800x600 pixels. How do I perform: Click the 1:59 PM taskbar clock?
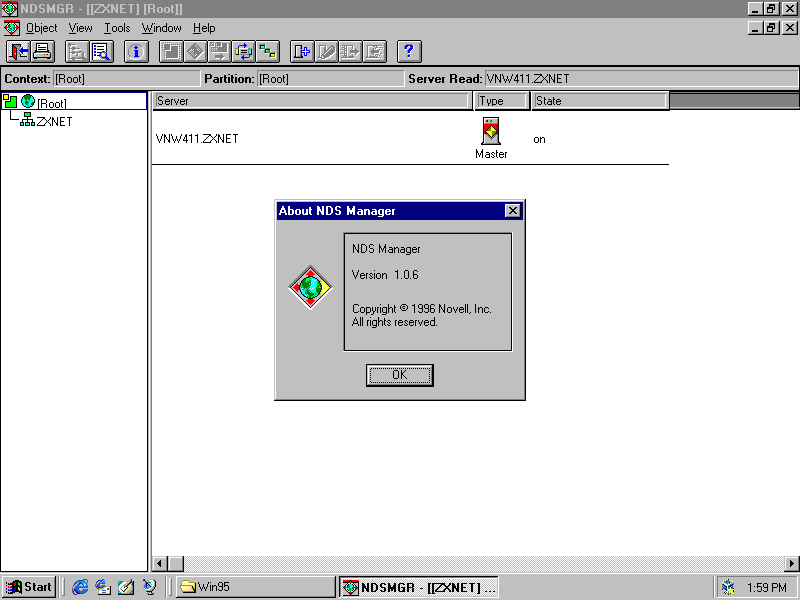click(767, 588)
